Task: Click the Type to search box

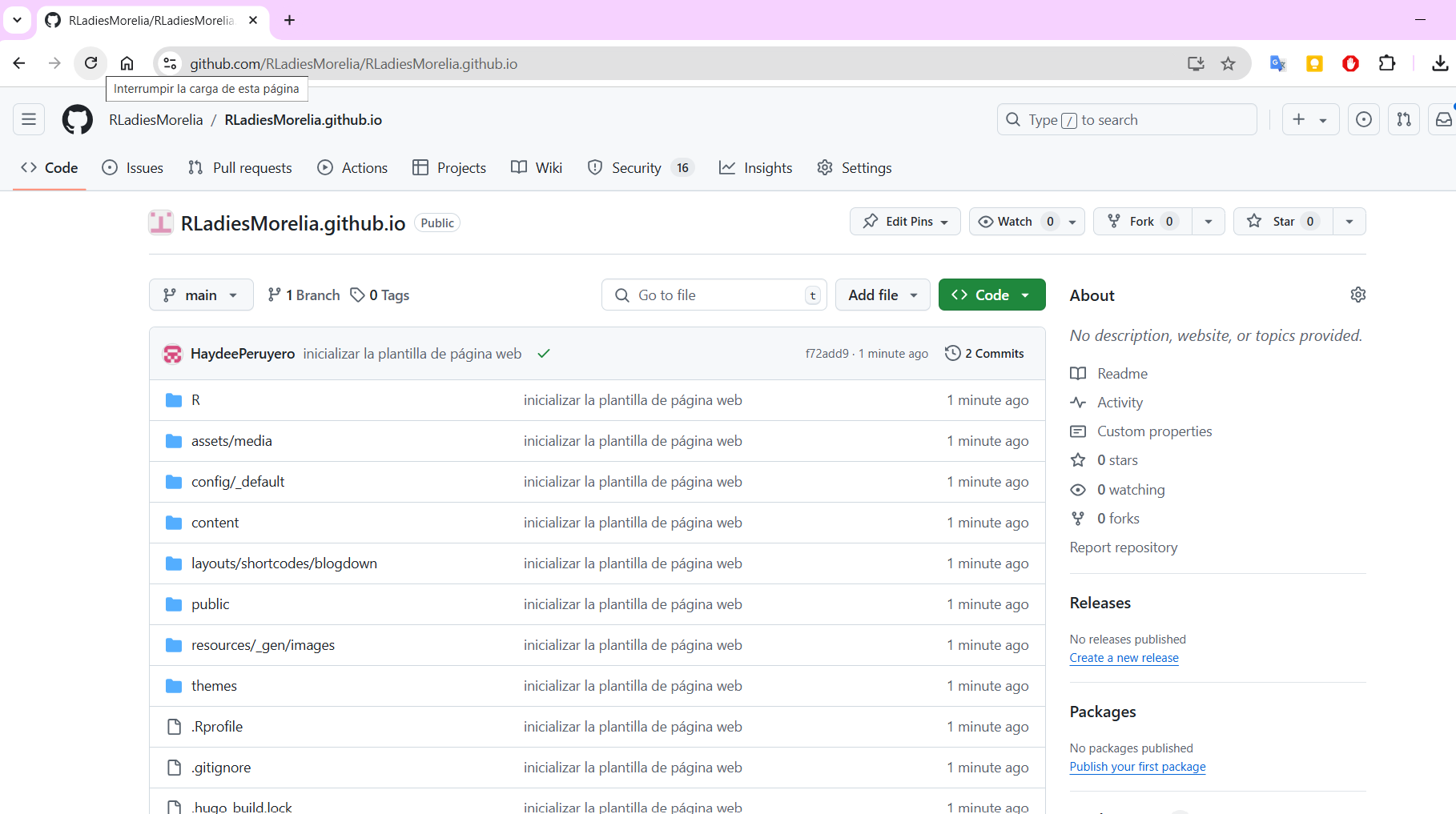Action: tap(1127, 120)
